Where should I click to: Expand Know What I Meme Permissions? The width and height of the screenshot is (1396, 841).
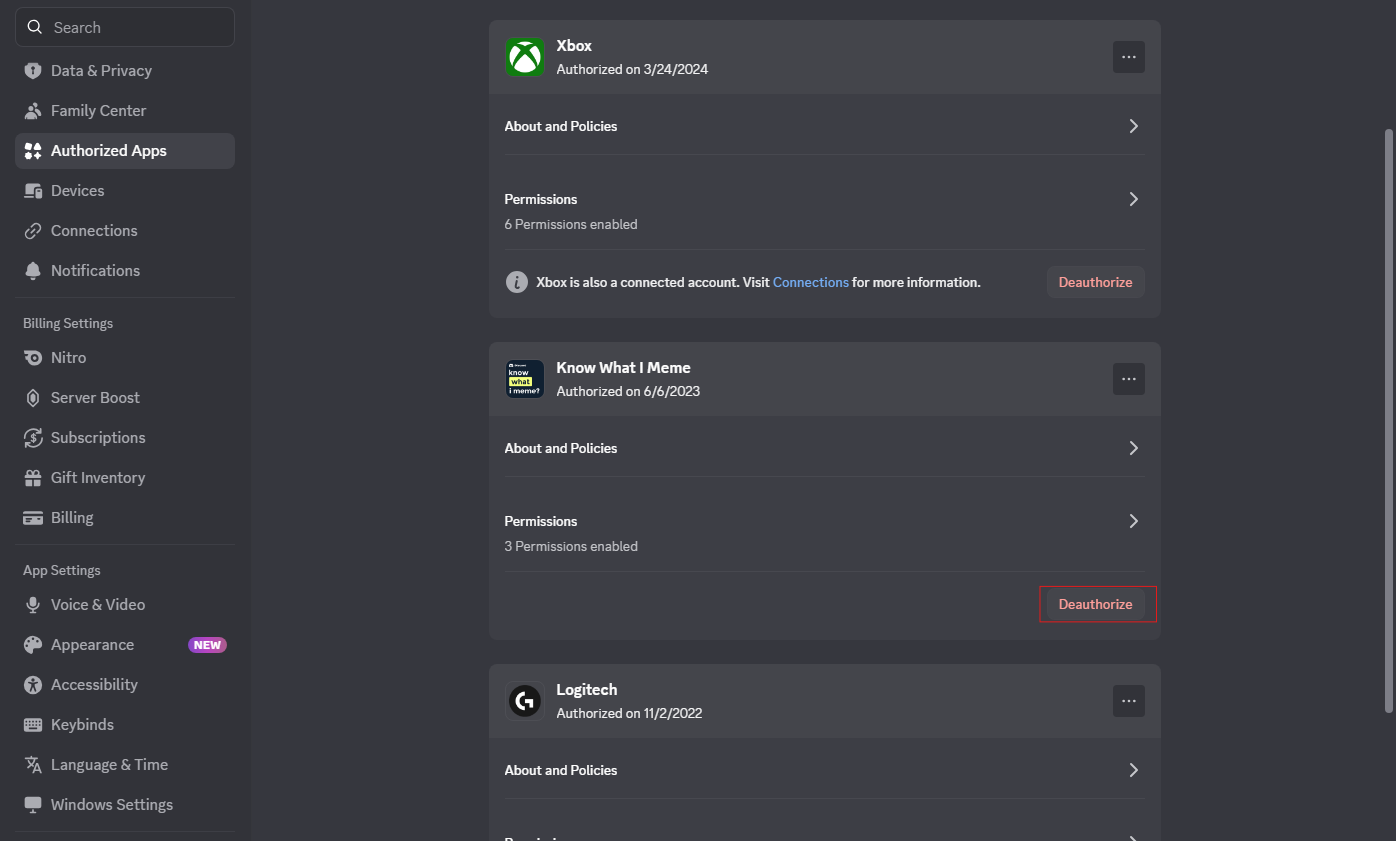tap(825, 533)
